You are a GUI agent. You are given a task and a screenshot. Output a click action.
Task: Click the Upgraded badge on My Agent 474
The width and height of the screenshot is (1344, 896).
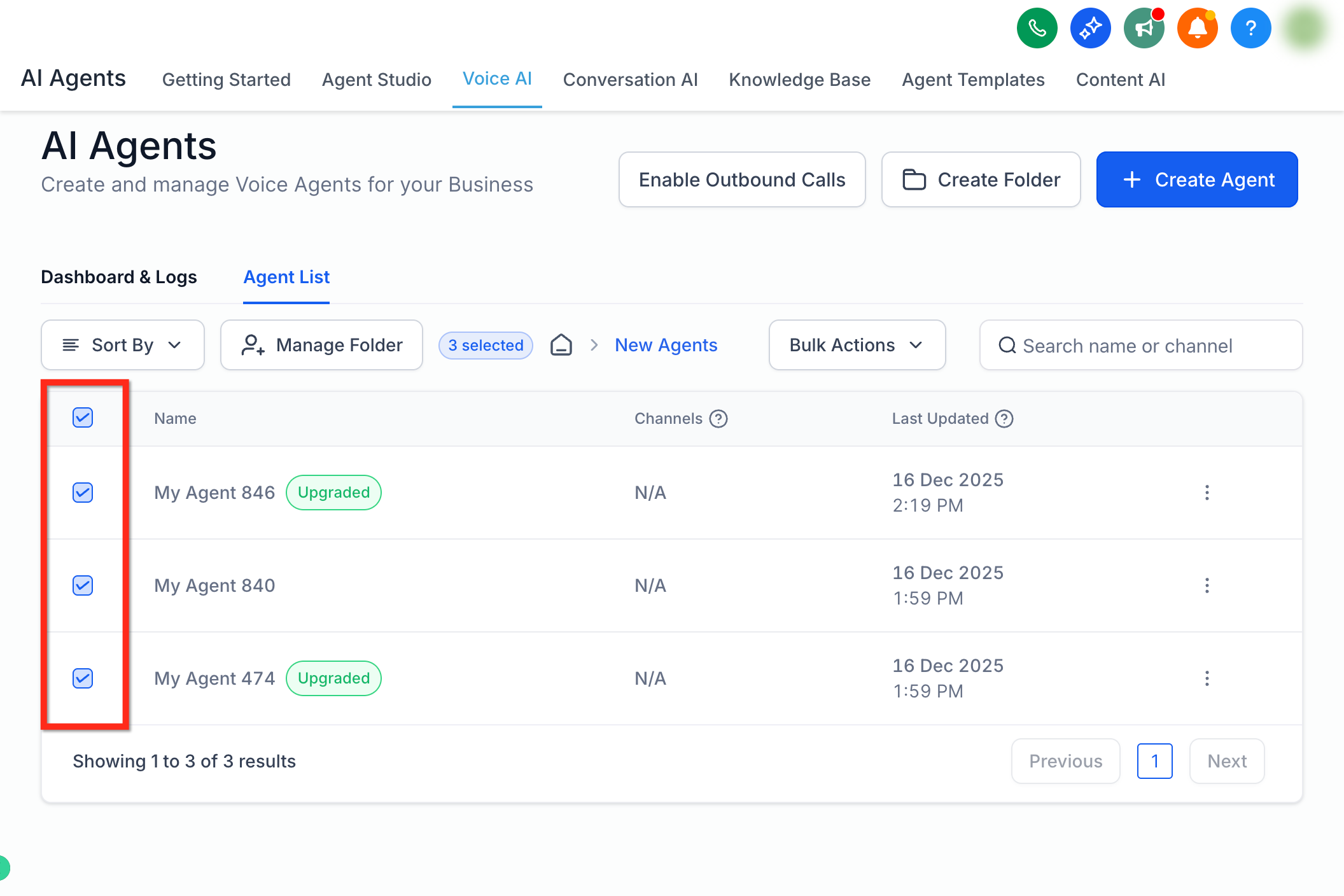pyautogui.click(x=333, y=678)
